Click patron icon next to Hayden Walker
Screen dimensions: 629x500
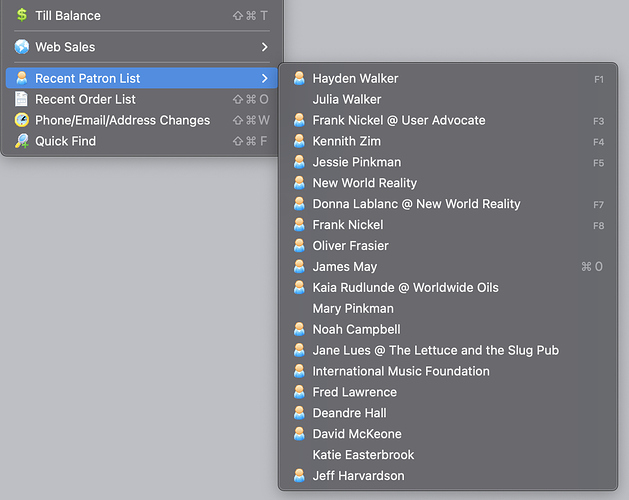tap(299, 78)
